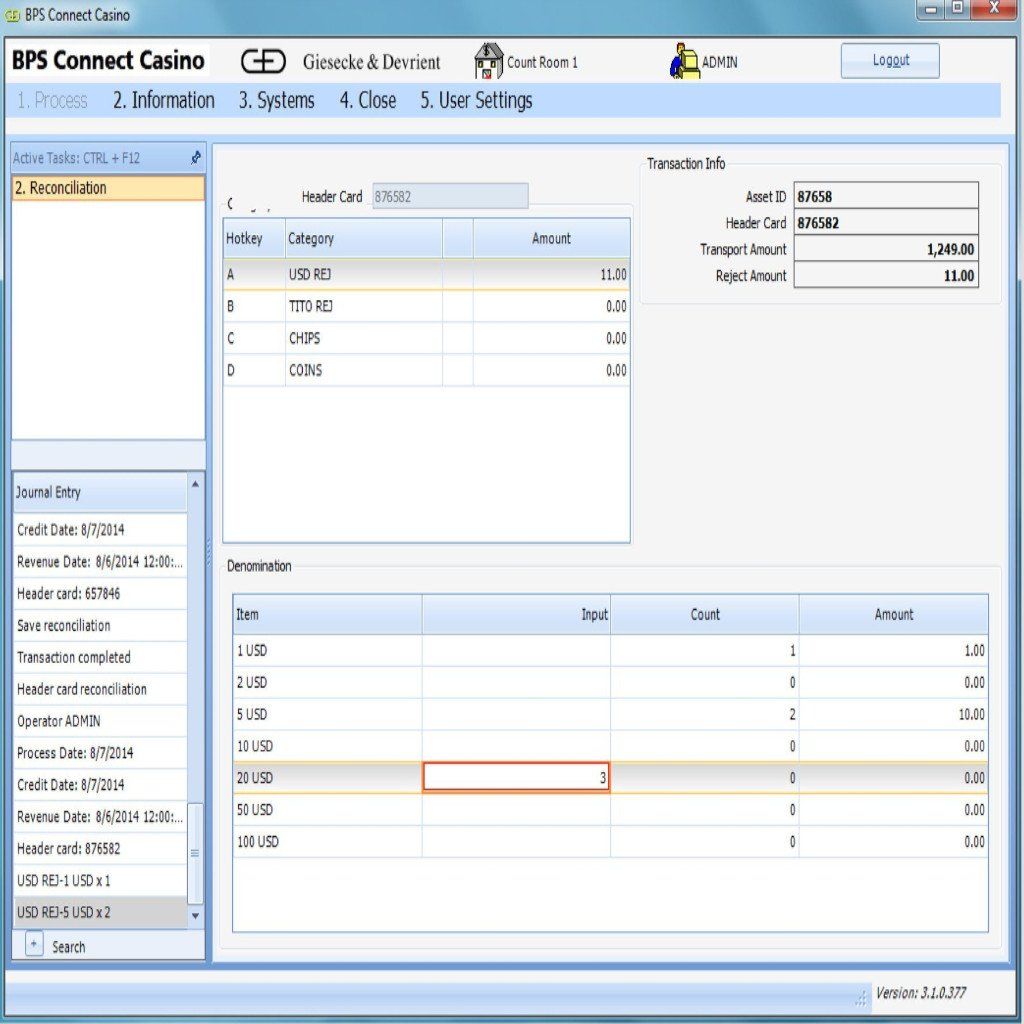Click the BPS Connect Casino title bar icon
This screenshot has width=1024, height=1024.
coord(13,15)
